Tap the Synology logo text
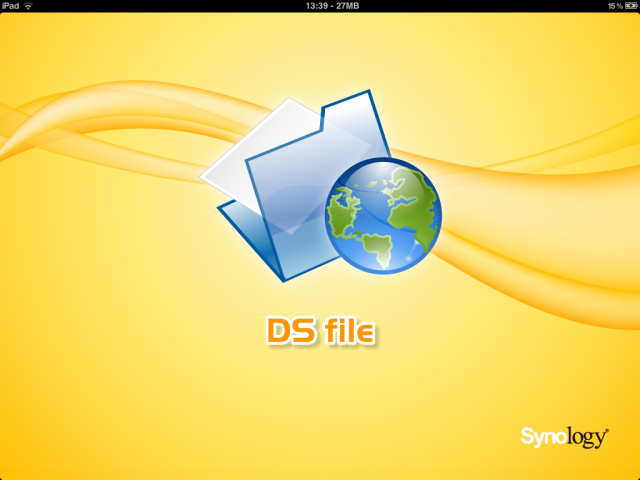Image resolution: width=640 pixels, height=480 pixels. [564, 438]
